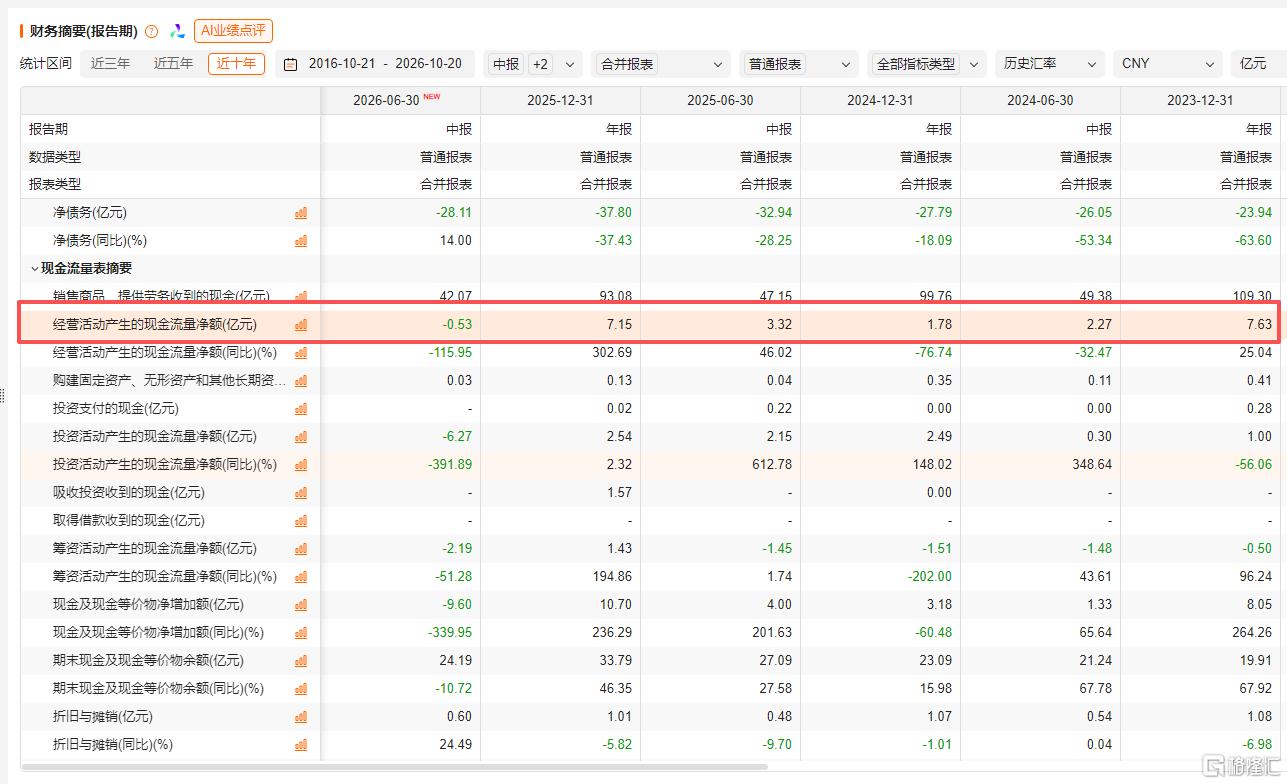The width and height of the screenshot is (1287, 784).
Task: Click the 2025-12-31 column header
Action: point(560,101)
